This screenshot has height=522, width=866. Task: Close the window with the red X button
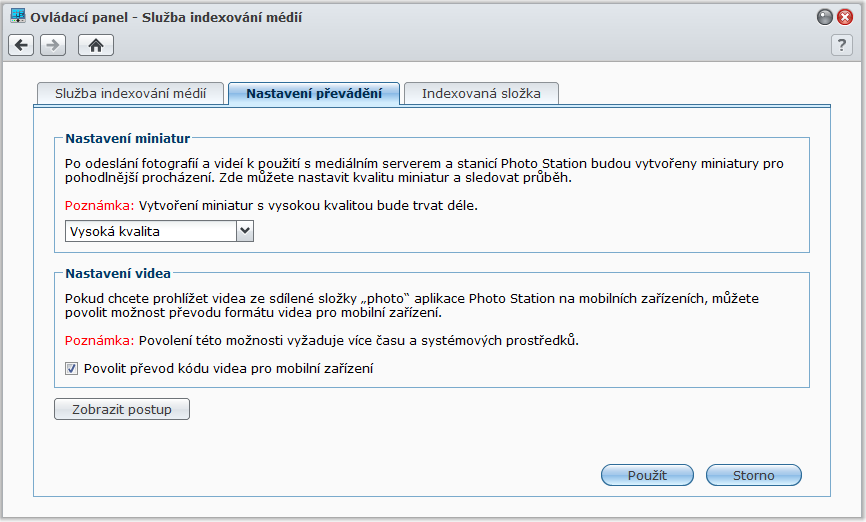[x=844, y=17]
